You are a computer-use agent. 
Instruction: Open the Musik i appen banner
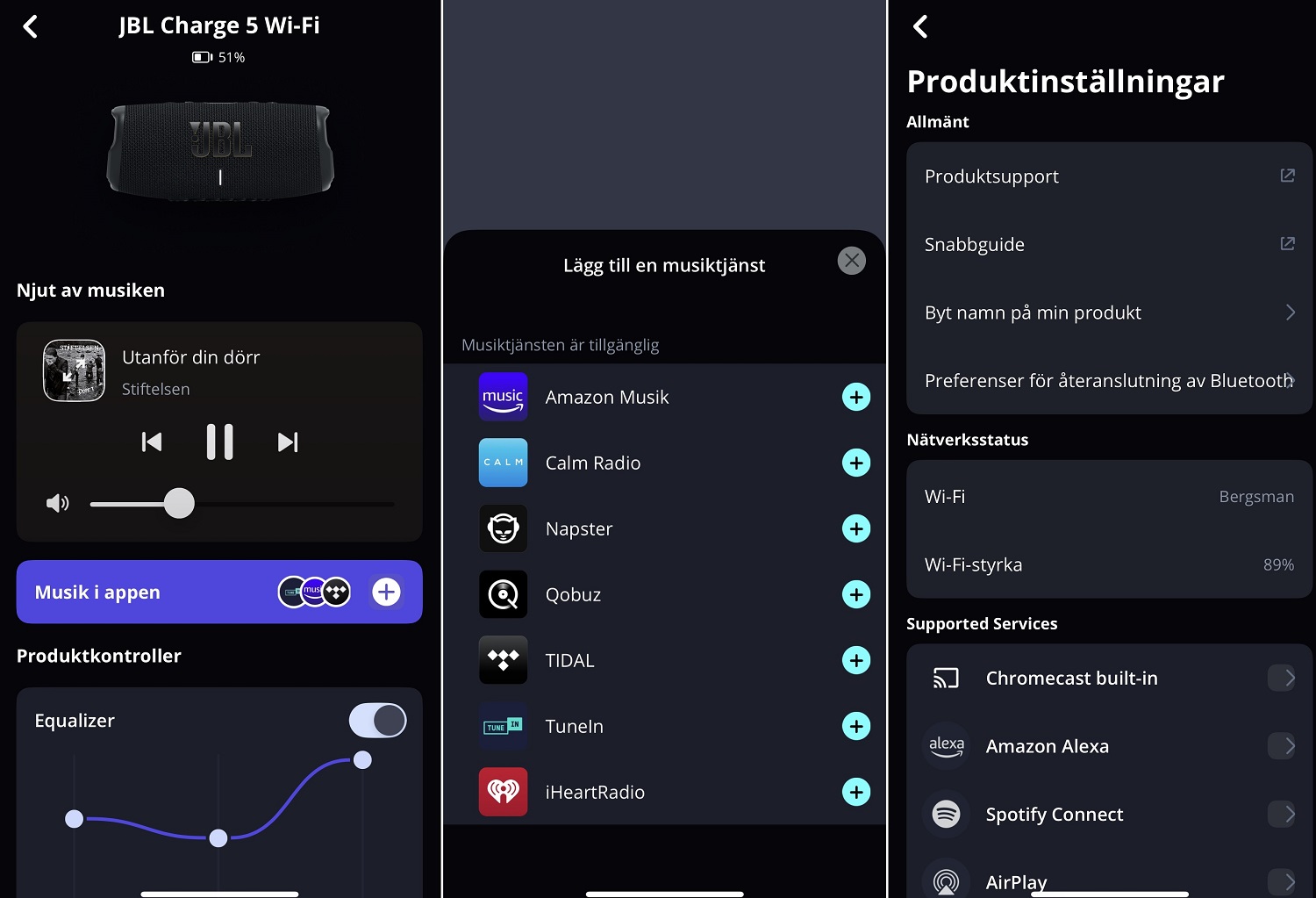pyautogui.click(x=219, y=592)
